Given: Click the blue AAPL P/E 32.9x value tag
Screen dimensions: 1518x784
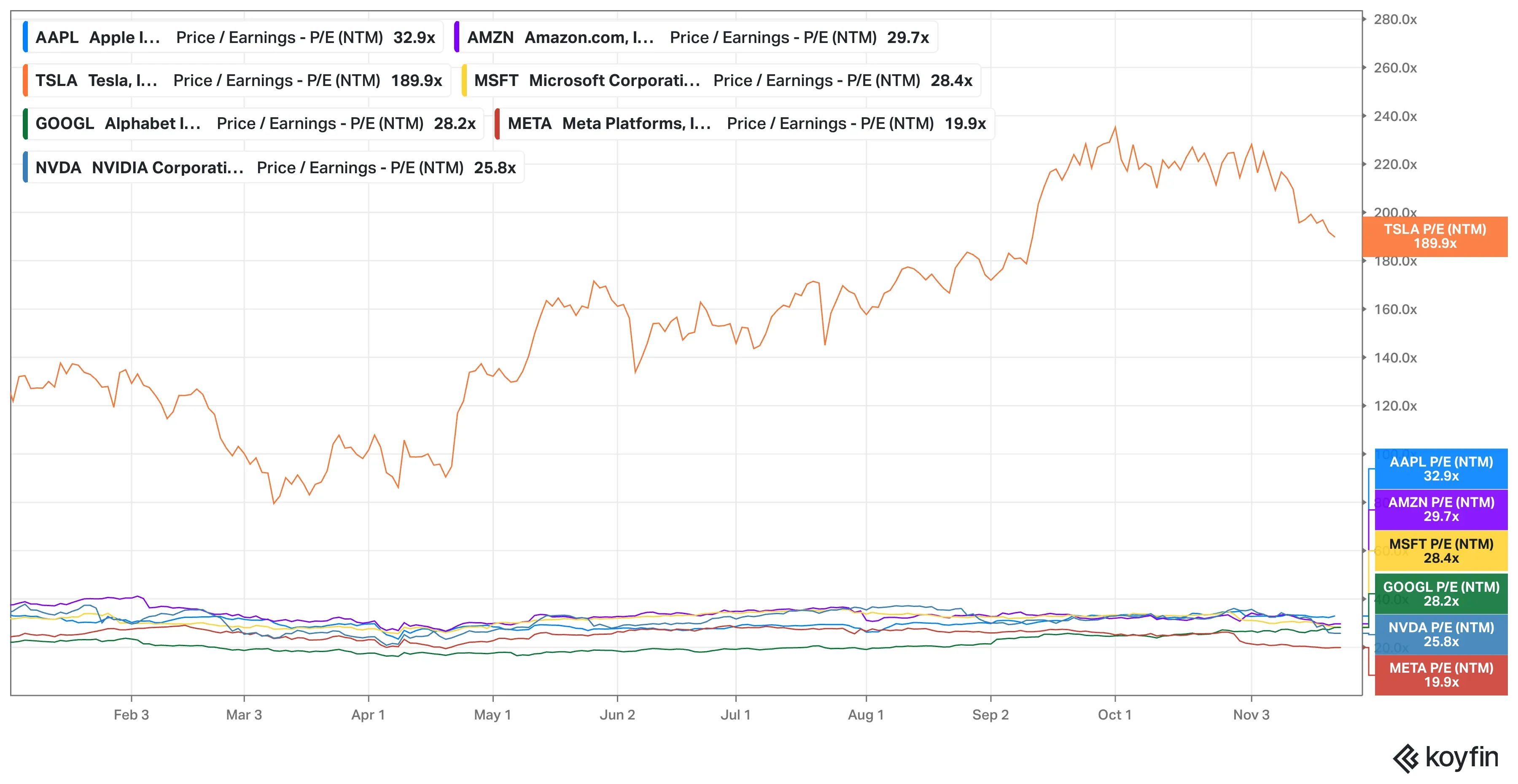Looking at the screenshot, I should (1440, 469).
